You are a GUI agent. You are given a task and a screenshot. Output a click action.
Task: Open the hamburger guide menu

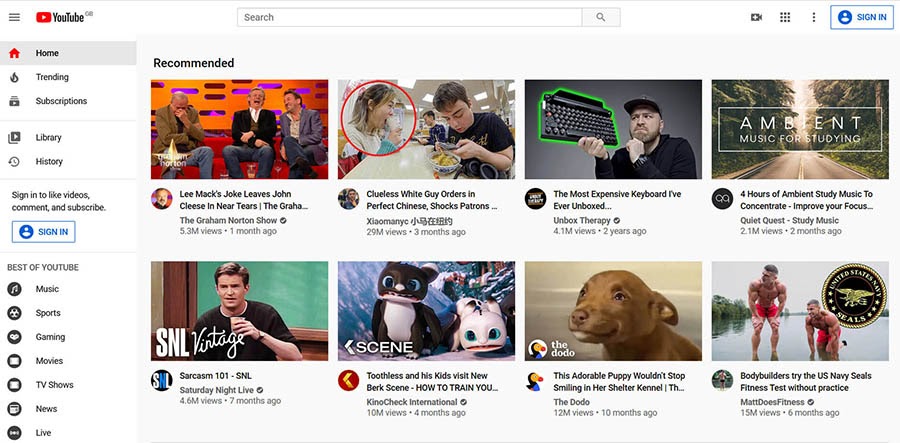(14, 17)
